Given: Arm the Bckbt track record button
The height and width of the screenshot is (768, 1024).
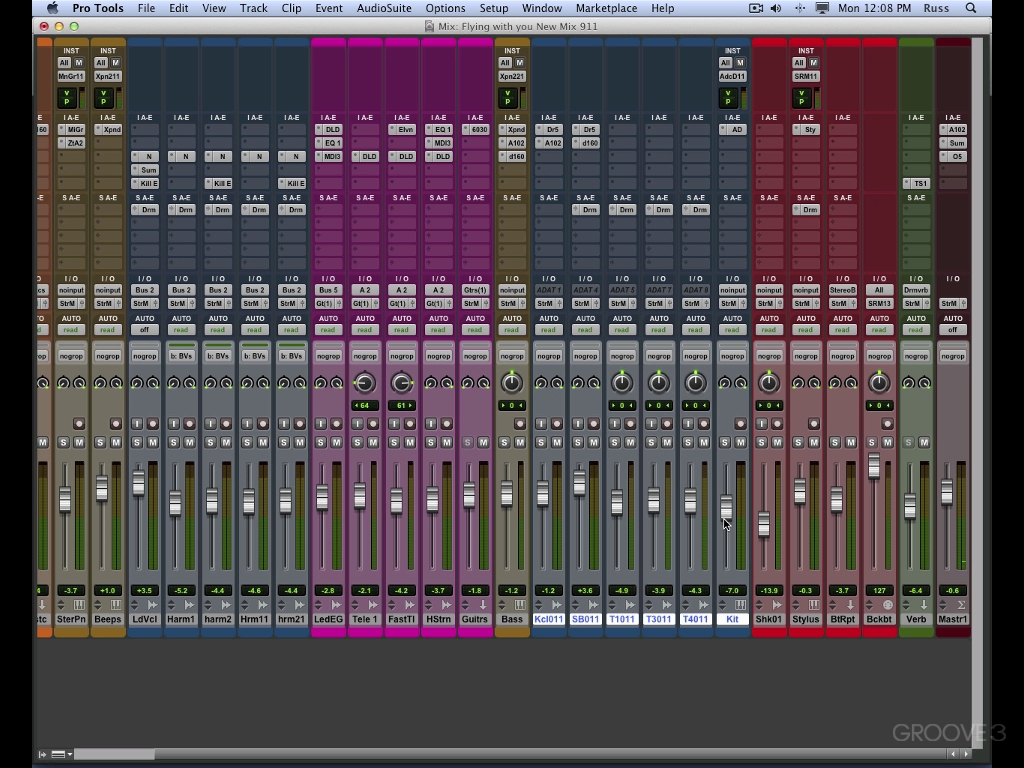Looking at the screenshot, I should pos(887,424).
